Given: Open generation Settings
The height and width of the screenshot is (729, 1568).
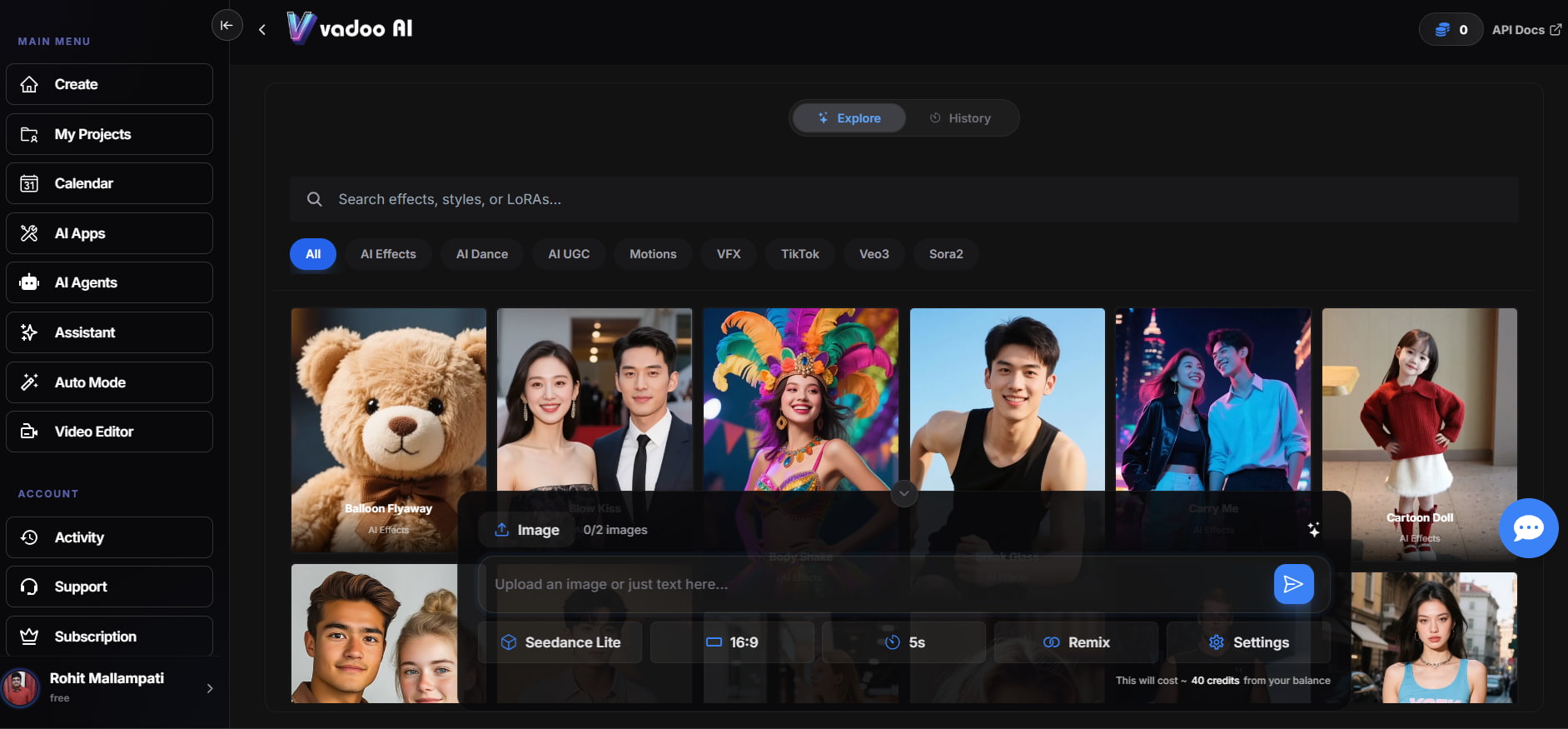Looking at the screenshot, I should point(1248,642).
